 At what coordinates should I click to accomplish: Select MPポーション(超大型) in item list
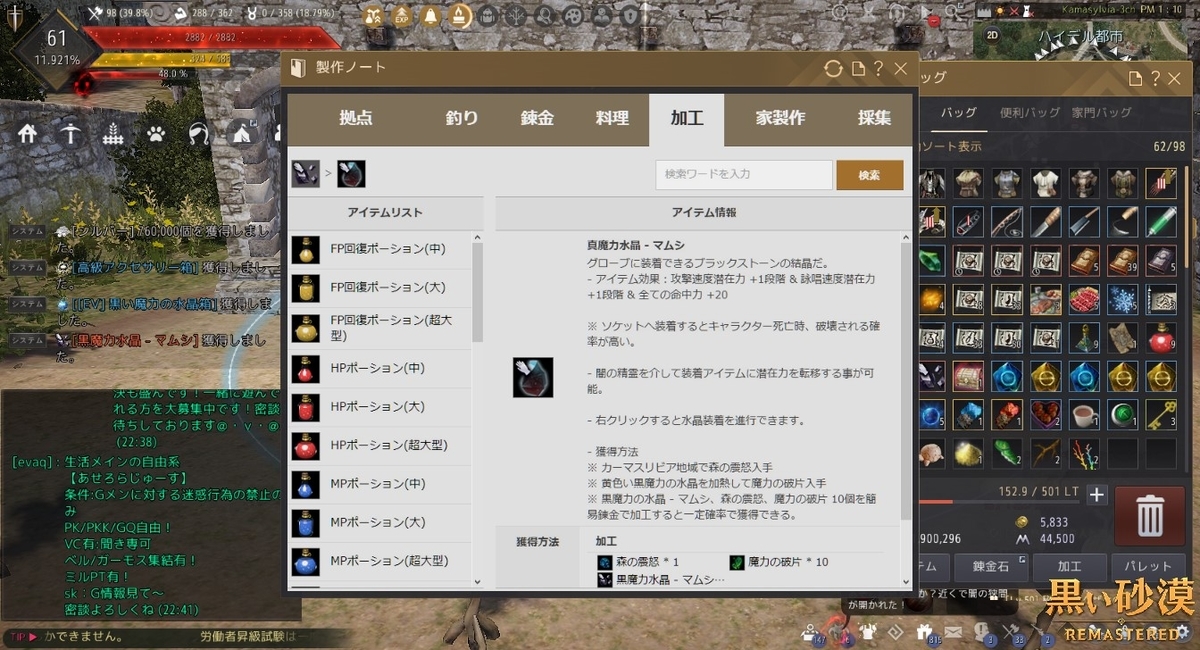tap(380, 561)
